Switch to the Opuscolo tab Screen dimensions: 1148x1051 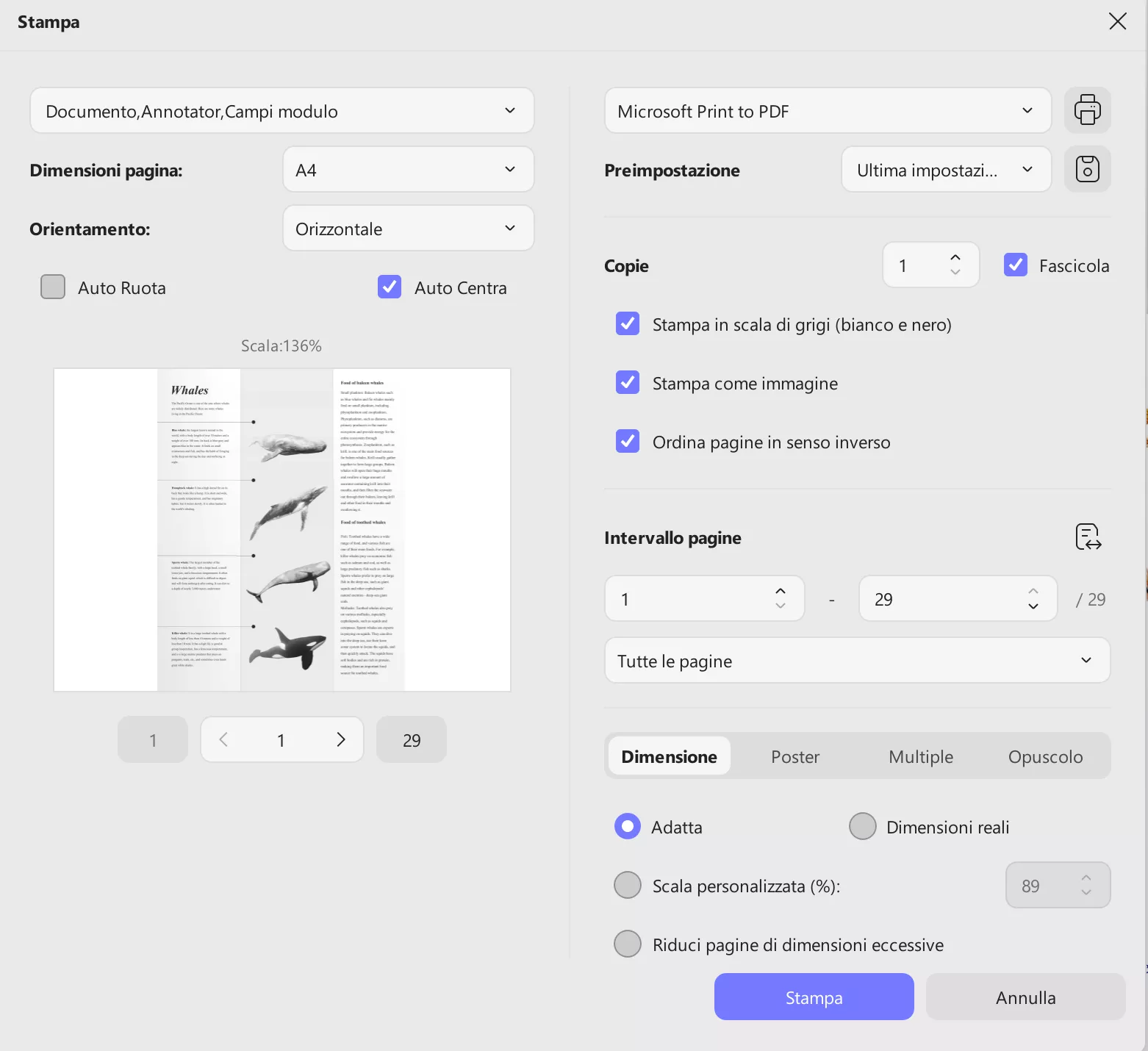(1045, 756)
